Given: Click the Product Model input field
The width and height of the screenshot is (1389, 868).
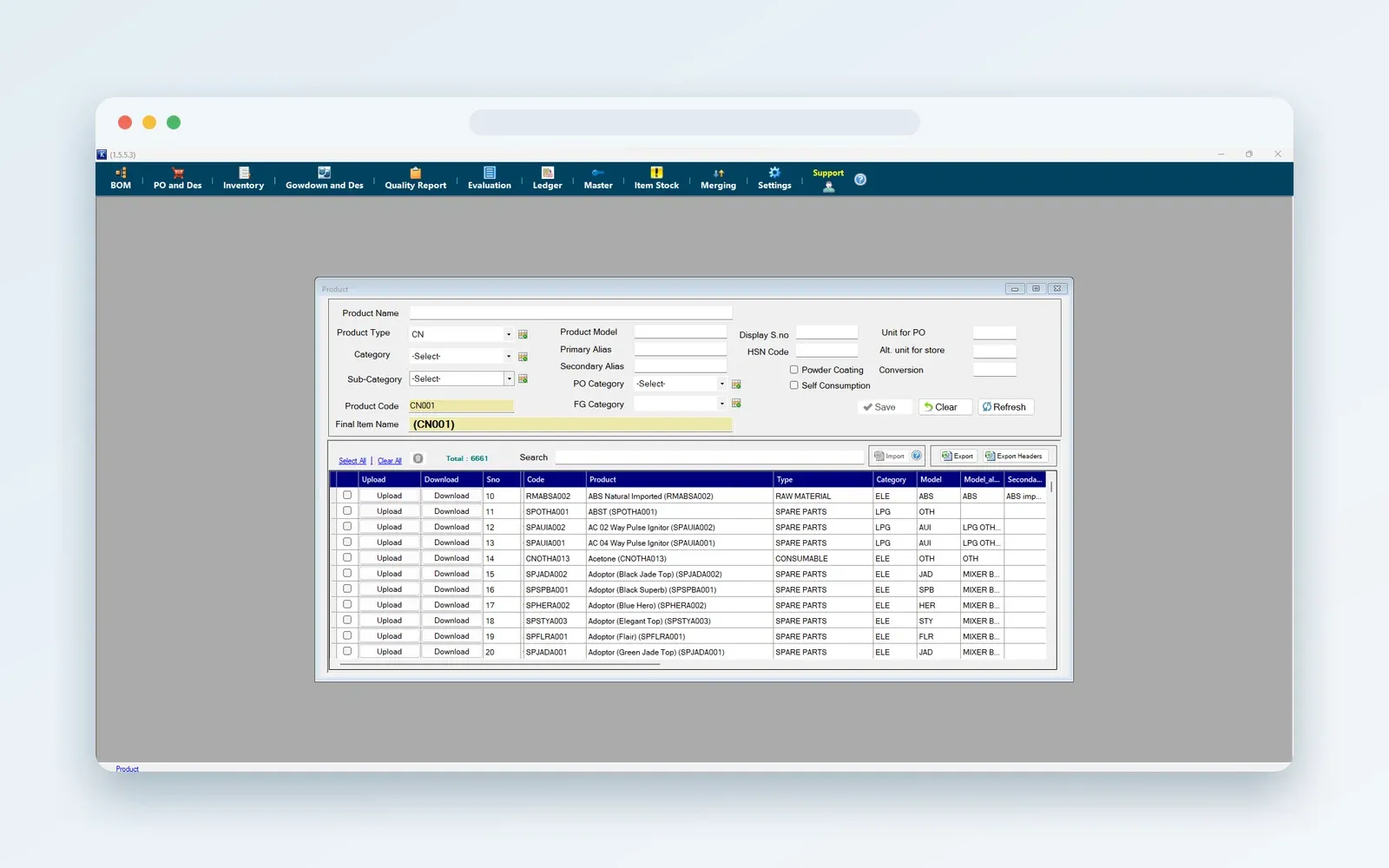Looking at the screenshot, I should coord(680,332).
